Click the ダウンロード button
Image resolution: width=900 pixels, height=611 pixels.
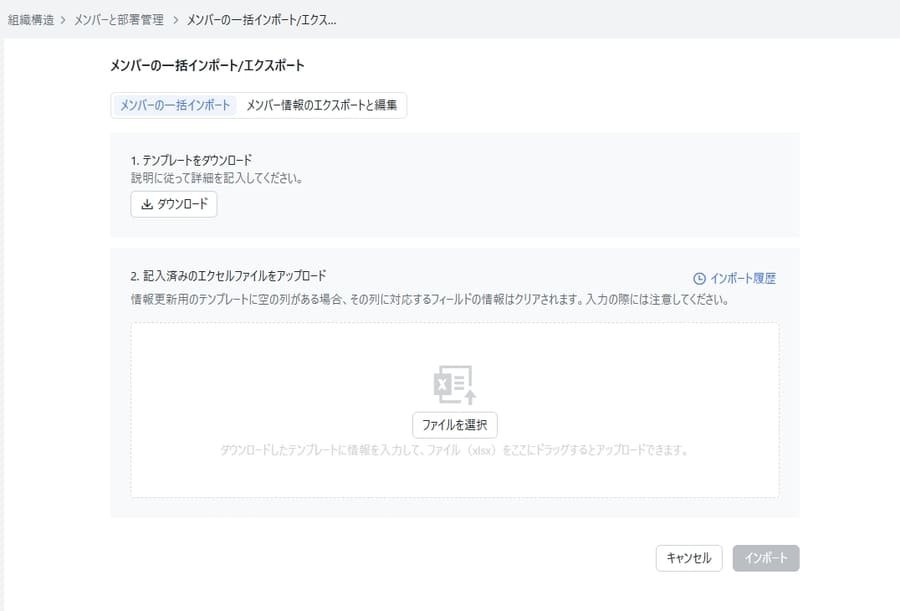click(x=172, y=204)
